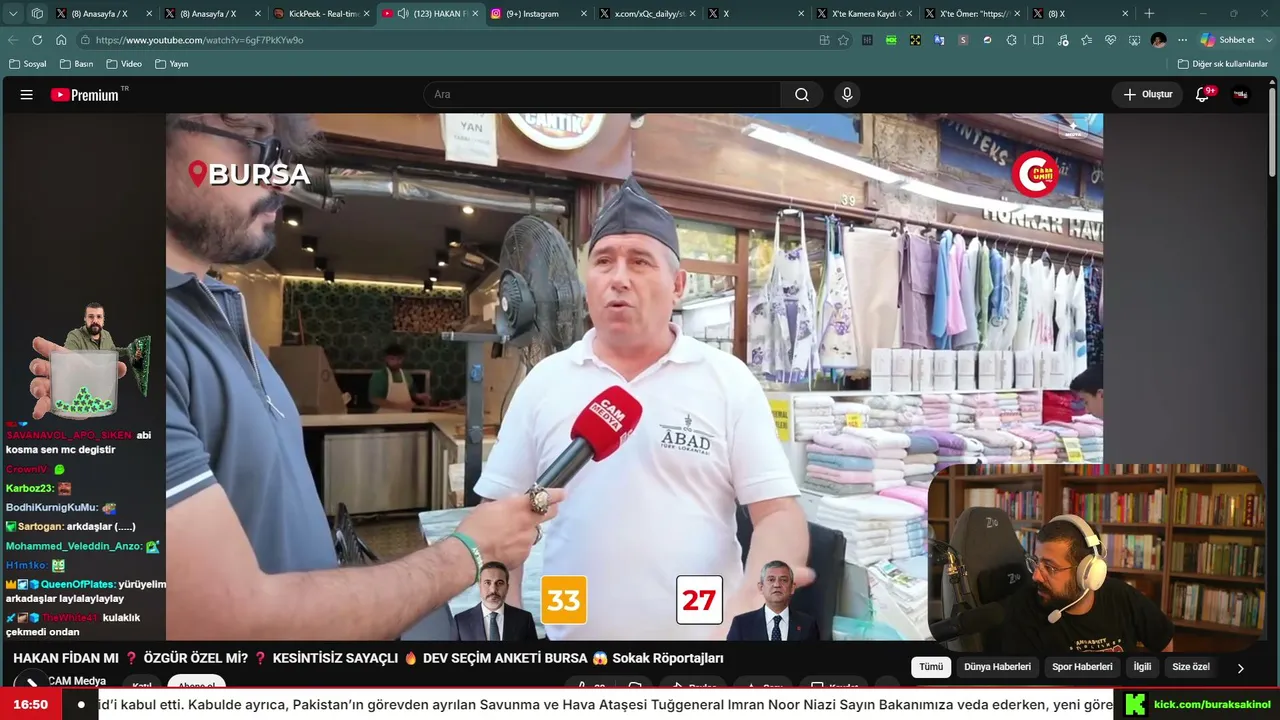Open the screenshot tool toolbar icon
This screenshot has width=1280, height=720.
pos(1134,40)
